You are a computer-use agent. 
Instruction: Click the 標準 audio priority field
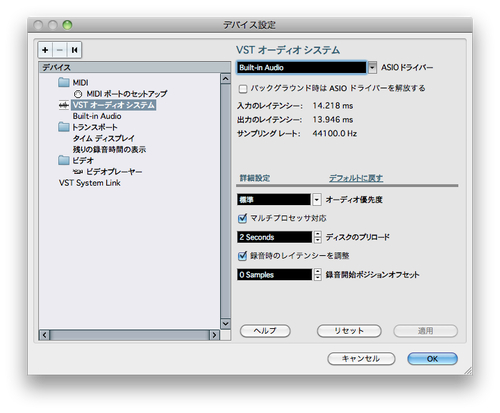tap(274, 200)
